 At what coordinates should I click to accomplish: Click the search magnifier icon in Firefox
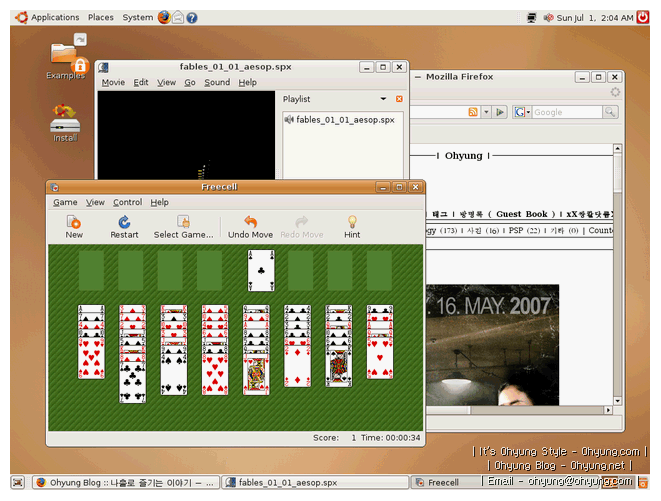tap(610, 112)
